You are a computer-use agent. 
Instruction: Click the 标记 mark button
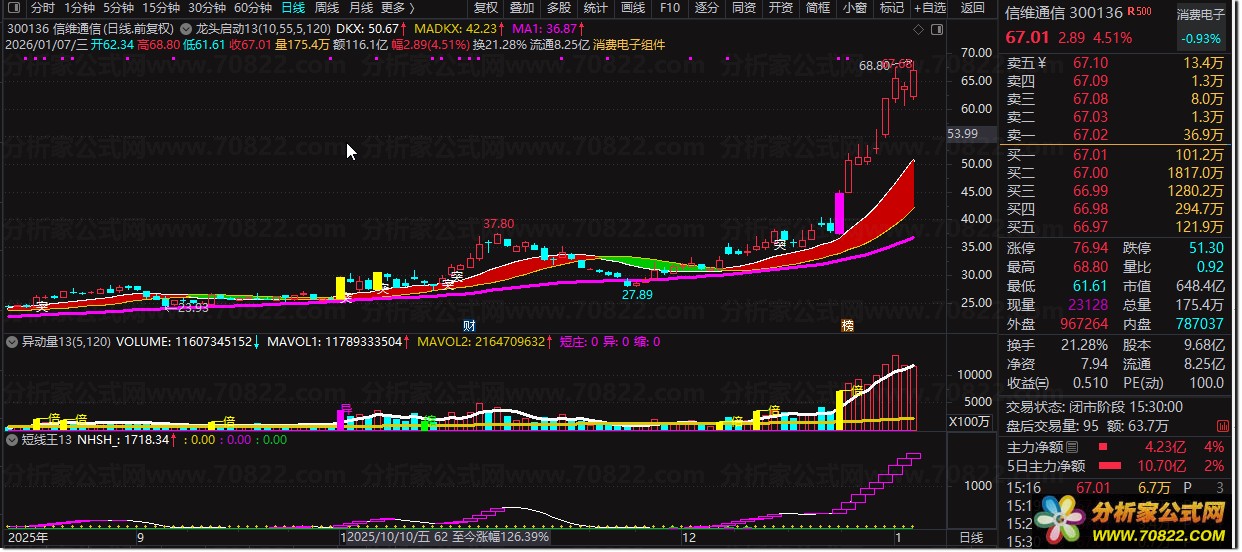(x=891, y=8)
